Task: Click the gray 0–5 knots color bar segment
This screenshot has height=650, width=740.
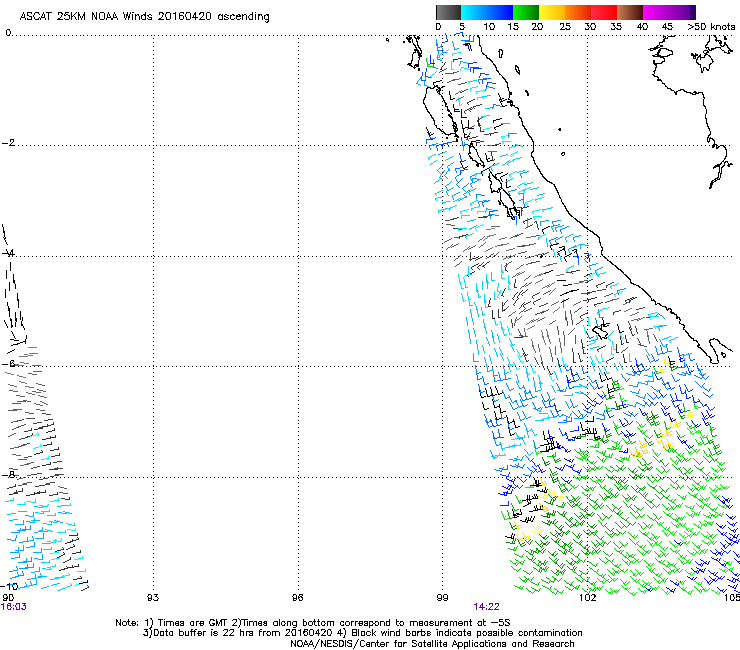Action: point(448,12)
